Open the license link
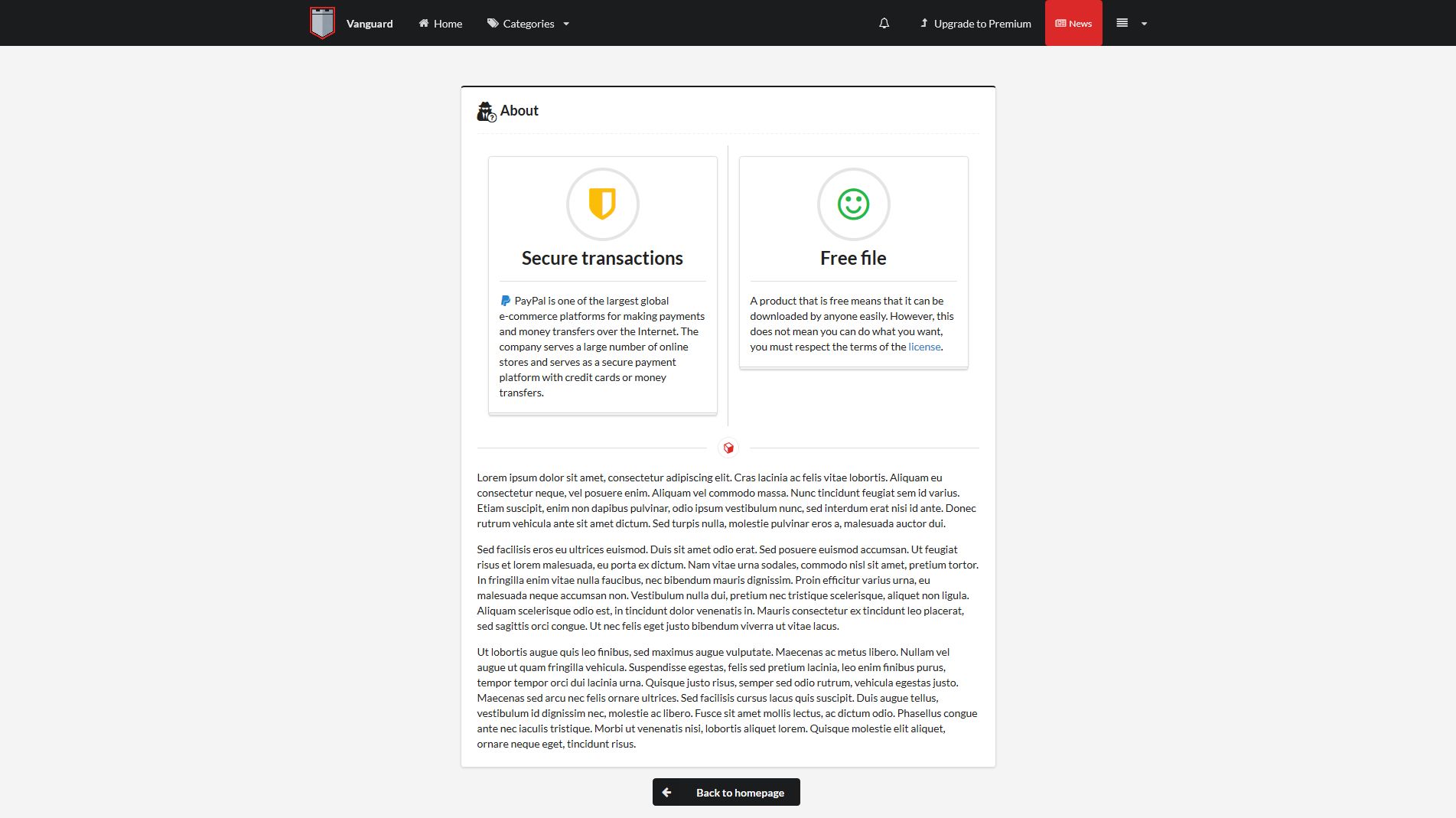 tap(924, 347)
